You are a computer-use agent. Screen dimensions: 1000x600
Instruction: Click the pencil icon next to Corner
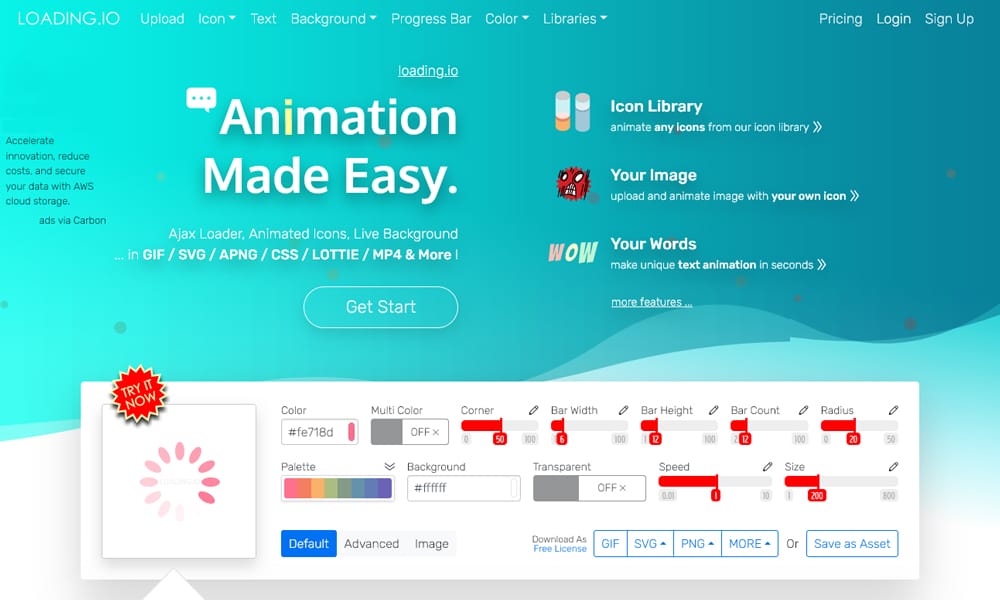(x=534, y=410)
